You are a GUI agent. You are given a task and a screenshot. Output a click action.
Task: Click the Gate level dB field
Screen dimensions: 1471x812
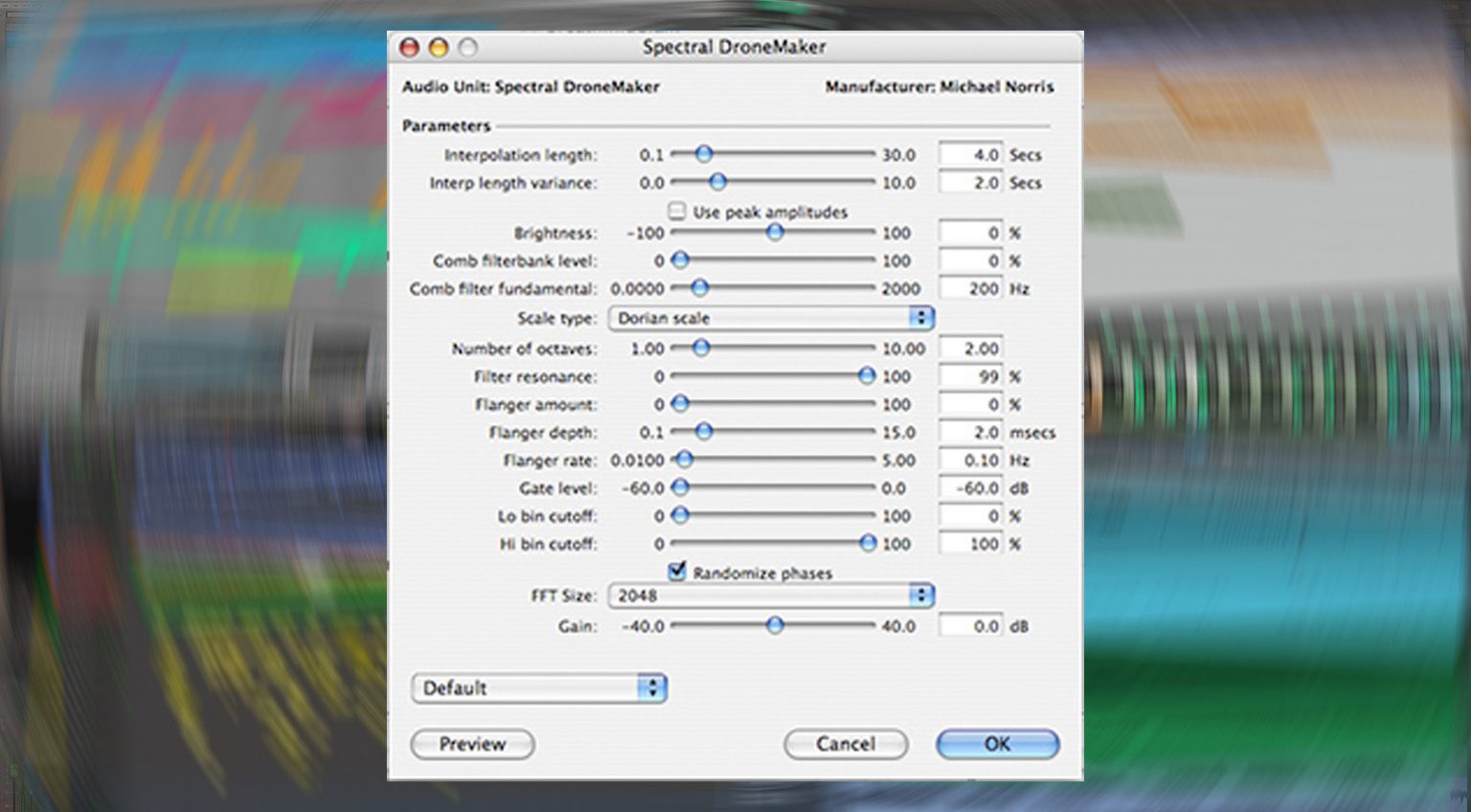coord(970,487)
